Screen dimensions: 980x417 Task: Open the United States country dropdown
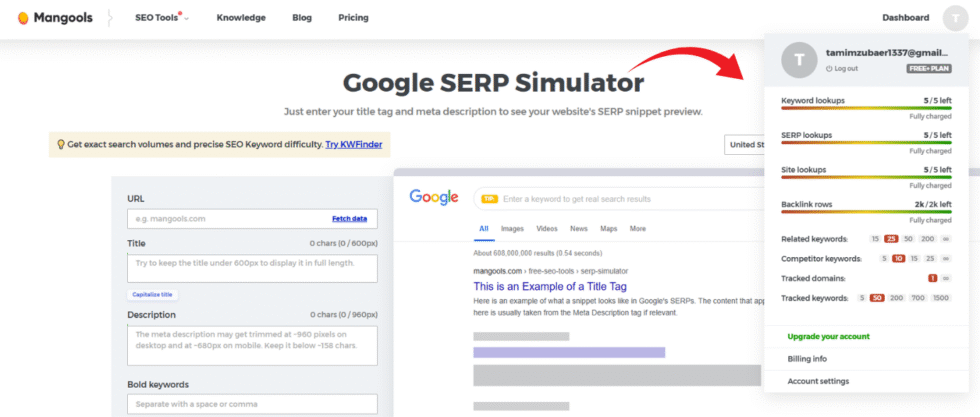[x=745, y=145]
